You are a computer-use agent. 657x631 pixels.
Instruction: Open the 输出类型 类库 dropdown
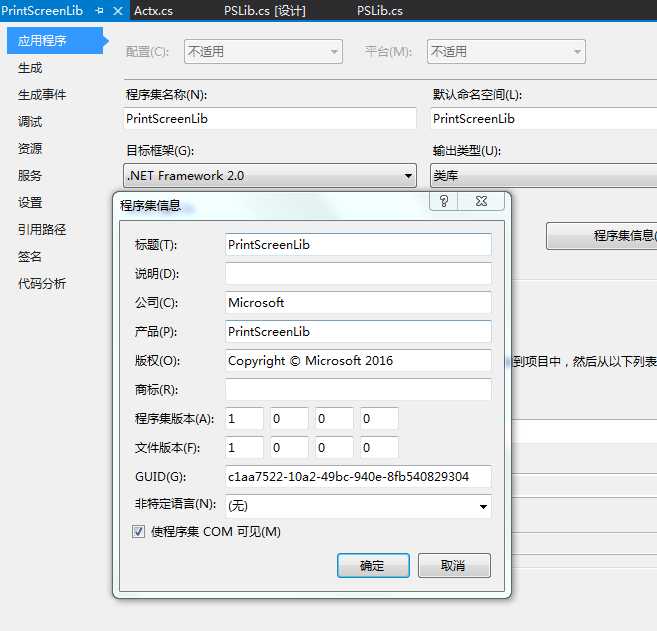pos(543,176)
